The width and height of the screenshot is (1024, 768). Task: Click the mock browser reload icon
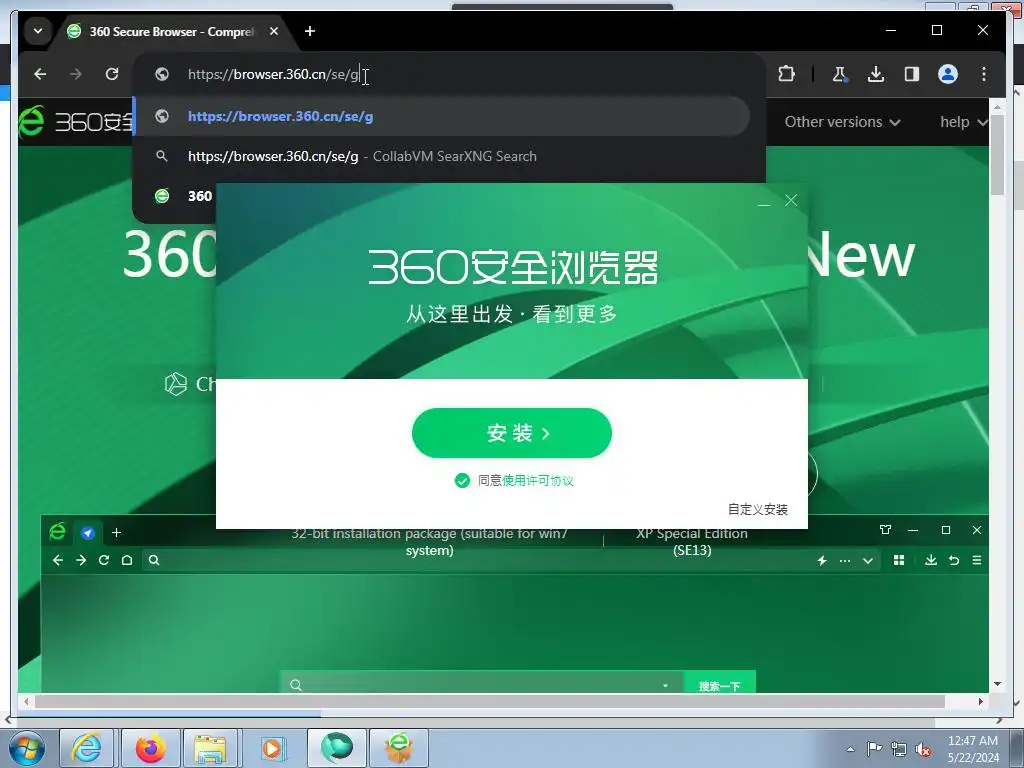[x=104, y=560]
